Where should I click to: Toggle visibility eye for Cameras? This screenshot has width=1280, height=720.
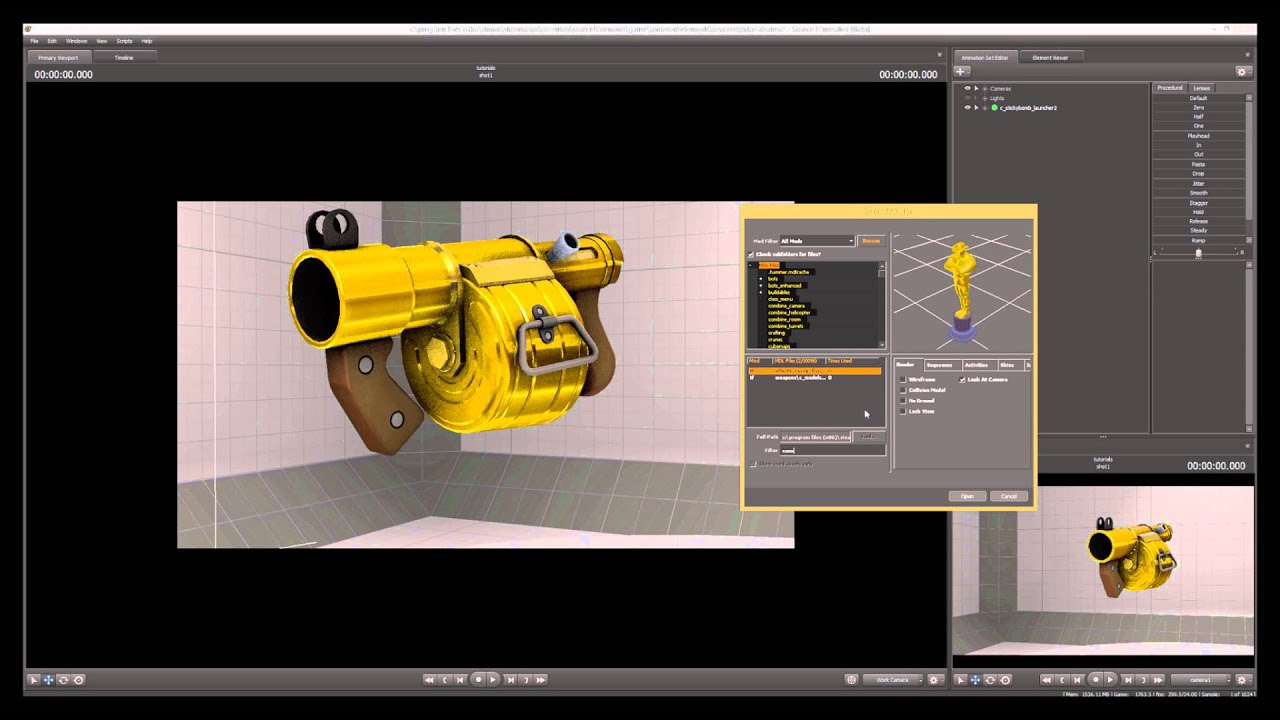tap(967, 88)
